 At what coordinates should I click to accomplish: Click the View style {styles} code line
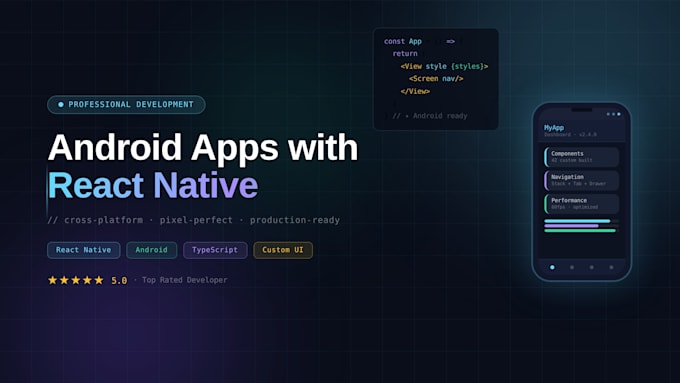445,66
